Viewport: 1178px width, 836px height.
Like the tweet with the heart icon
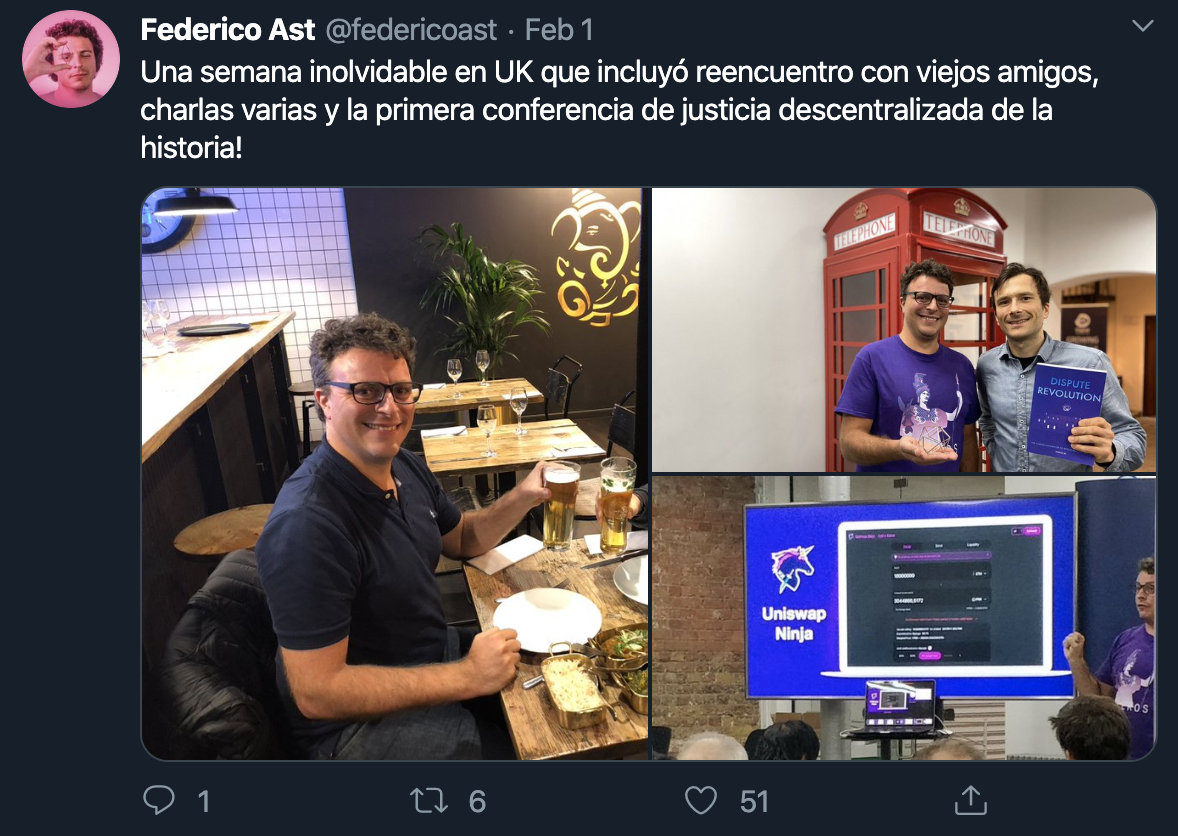click(701, 801)
